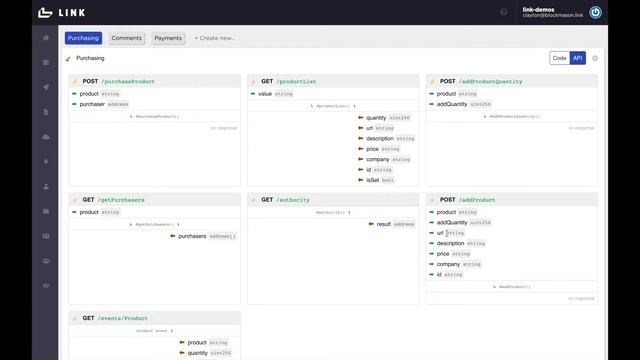Click the /authority endpoint path

pos(293,200)
